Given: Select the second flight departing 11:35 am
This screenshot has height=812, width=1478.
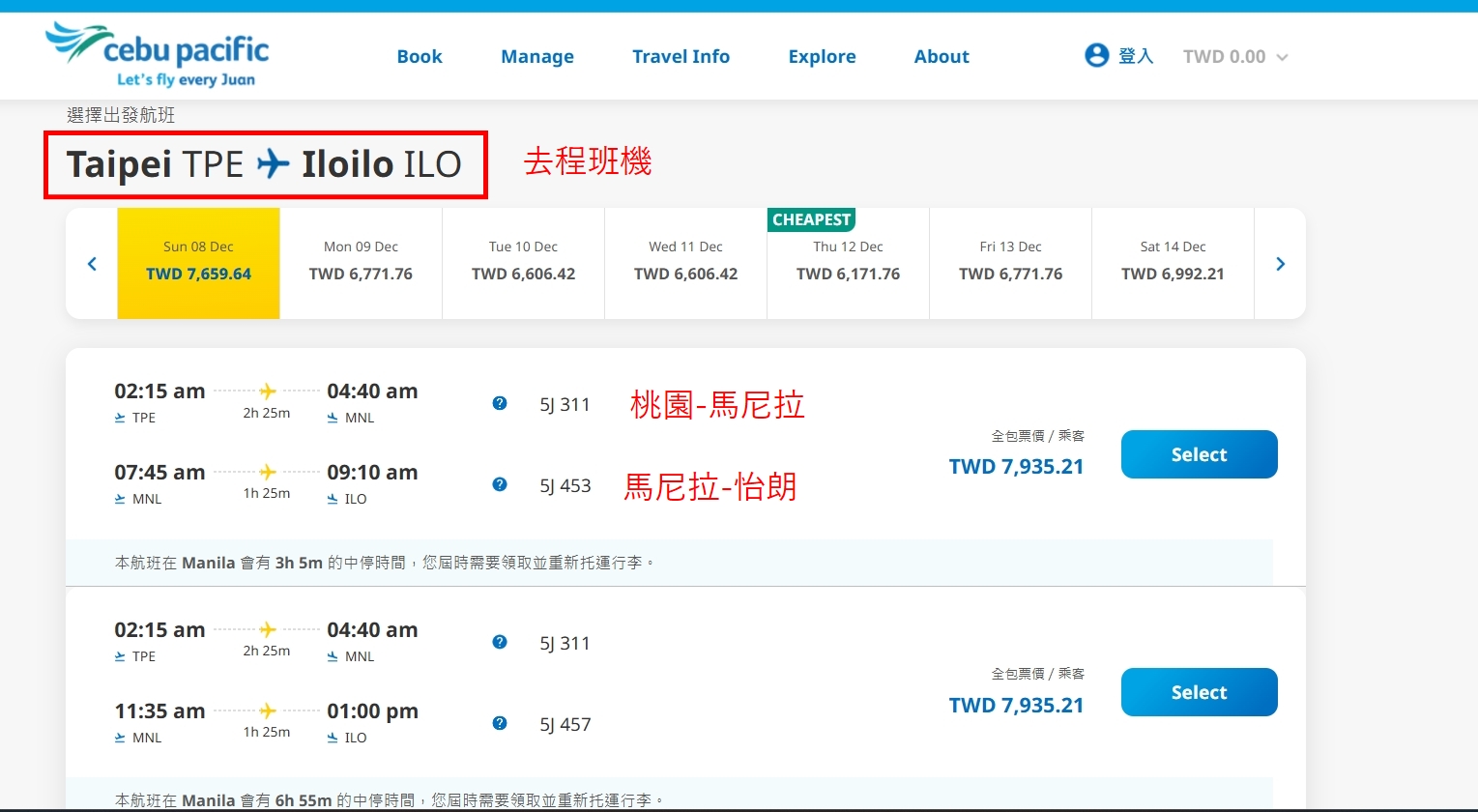Looking at the screenshot, I should click(1199, 692).
